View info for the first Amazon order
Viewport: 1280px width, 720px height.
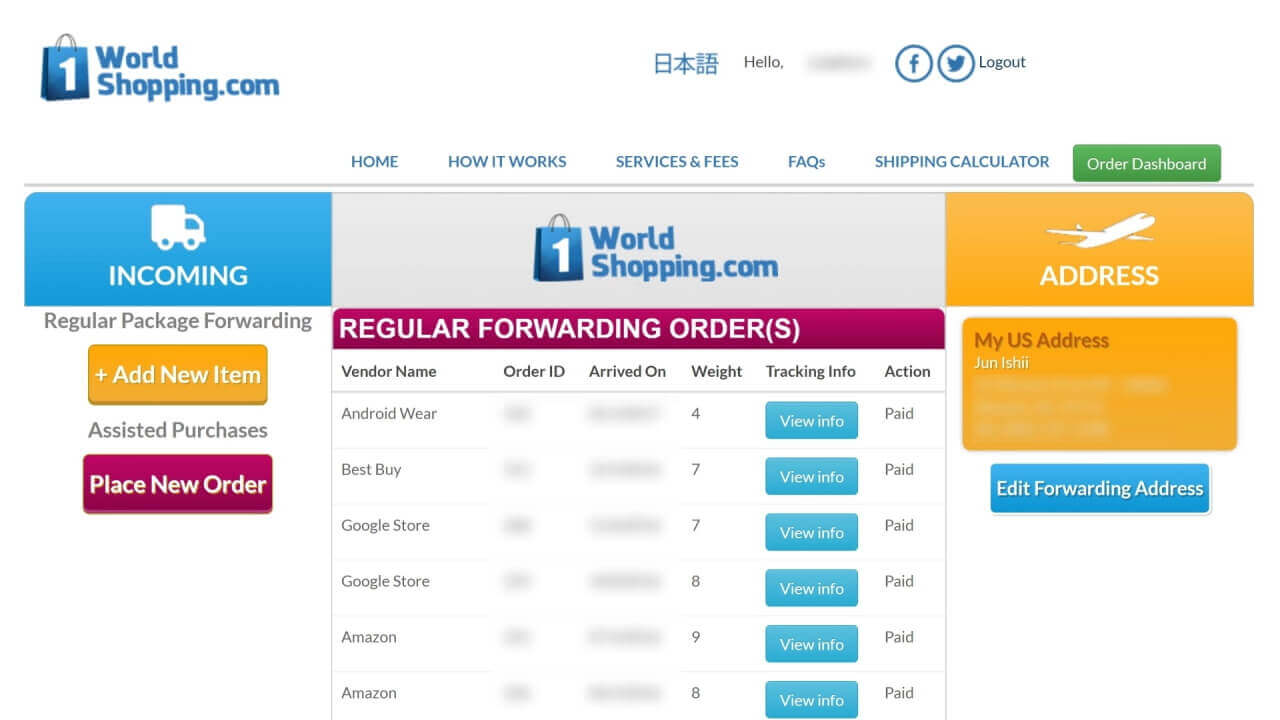pyautogui.click(x=811, y=643)
